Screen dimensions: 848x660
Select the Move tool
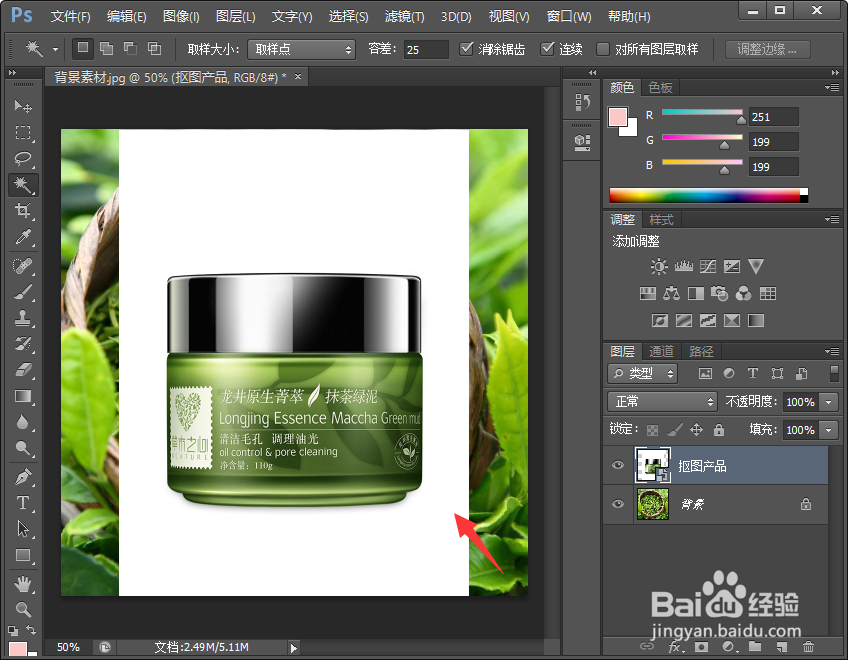pyautogui.click(x=23, y=106)
